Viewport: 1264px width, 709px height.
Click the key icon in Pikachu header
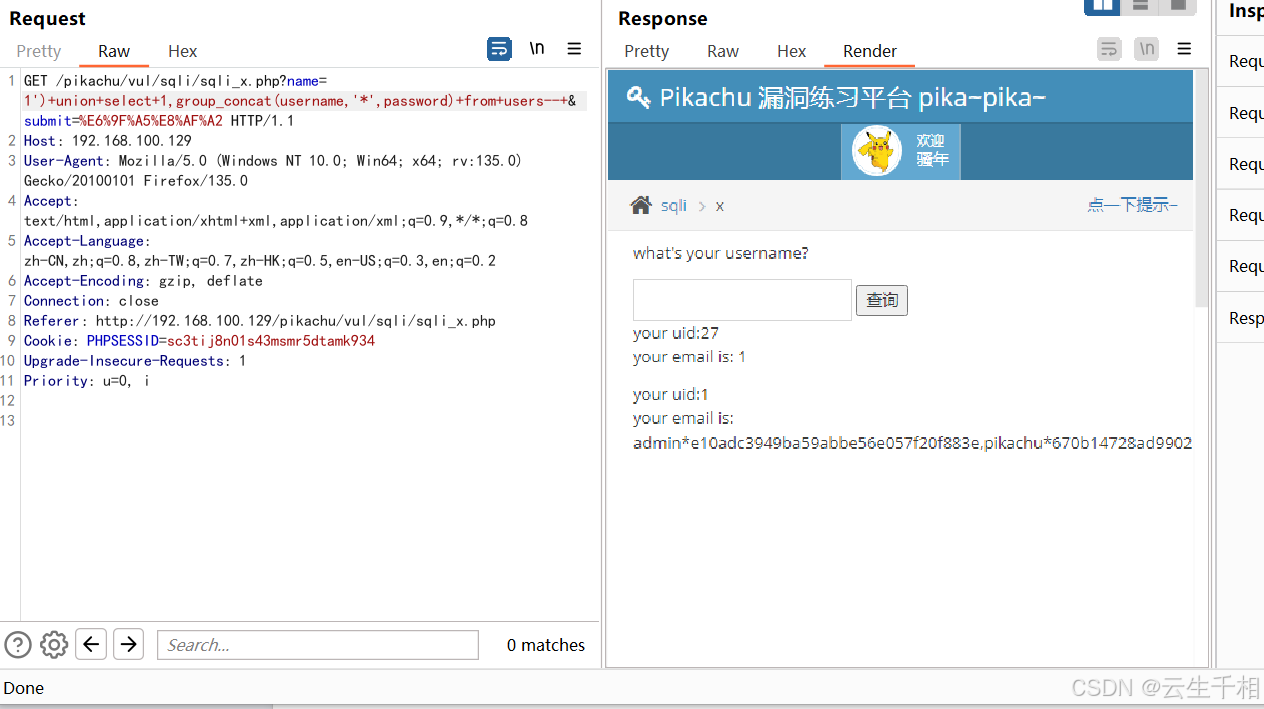(638, 97)
